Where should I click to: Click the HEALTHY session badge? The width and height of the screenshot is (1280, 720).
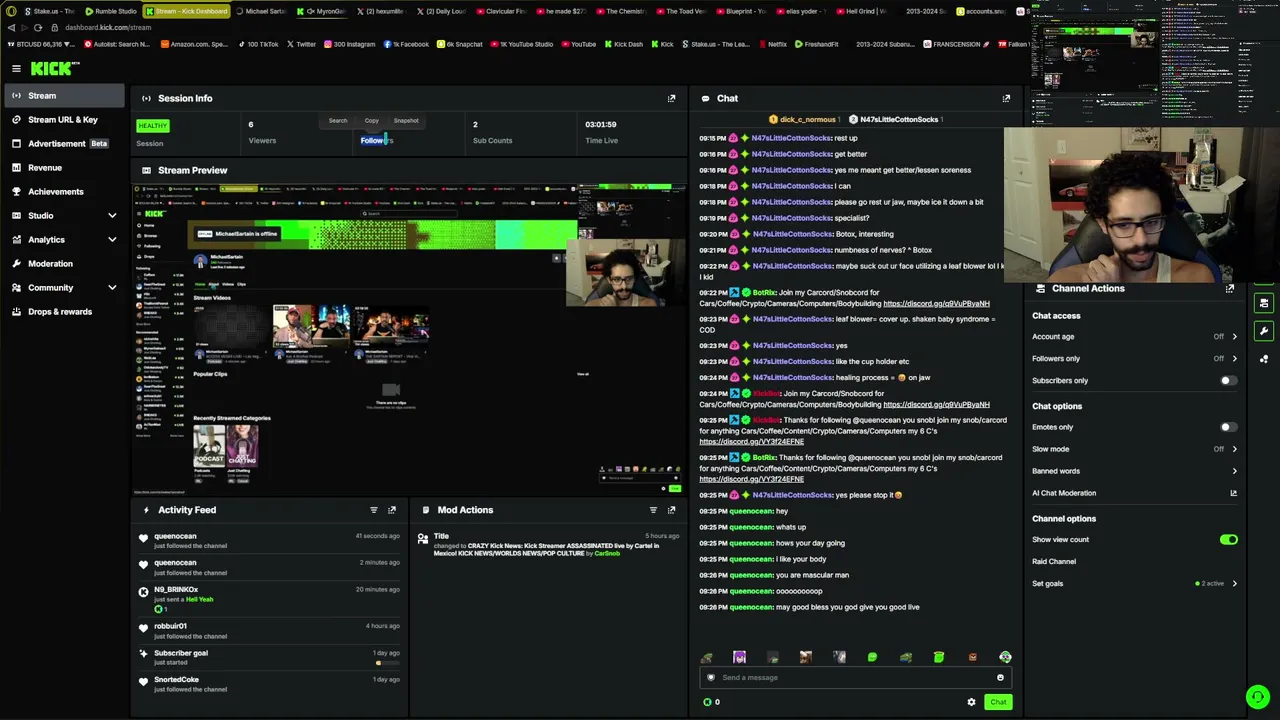[153, 126]
